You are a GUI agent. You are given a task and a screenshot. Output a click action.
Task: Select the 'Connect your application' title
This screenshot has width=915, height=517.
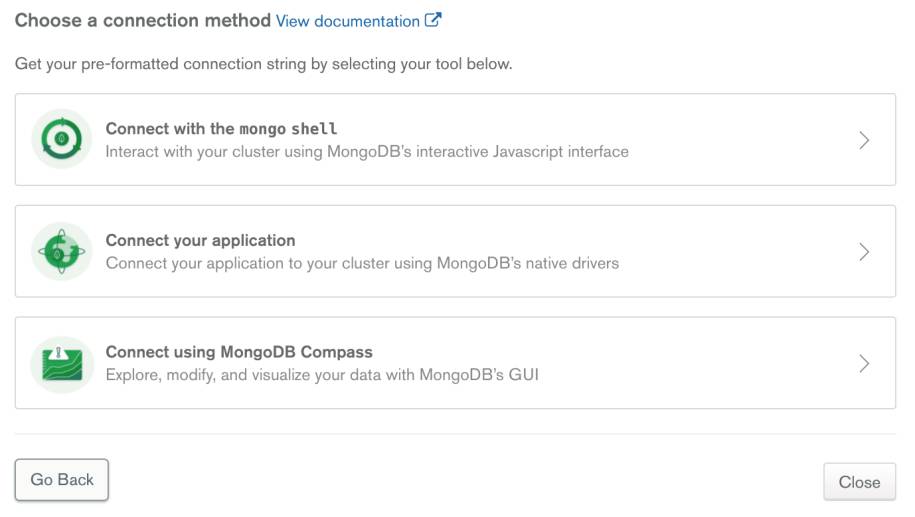coord(200,240)
